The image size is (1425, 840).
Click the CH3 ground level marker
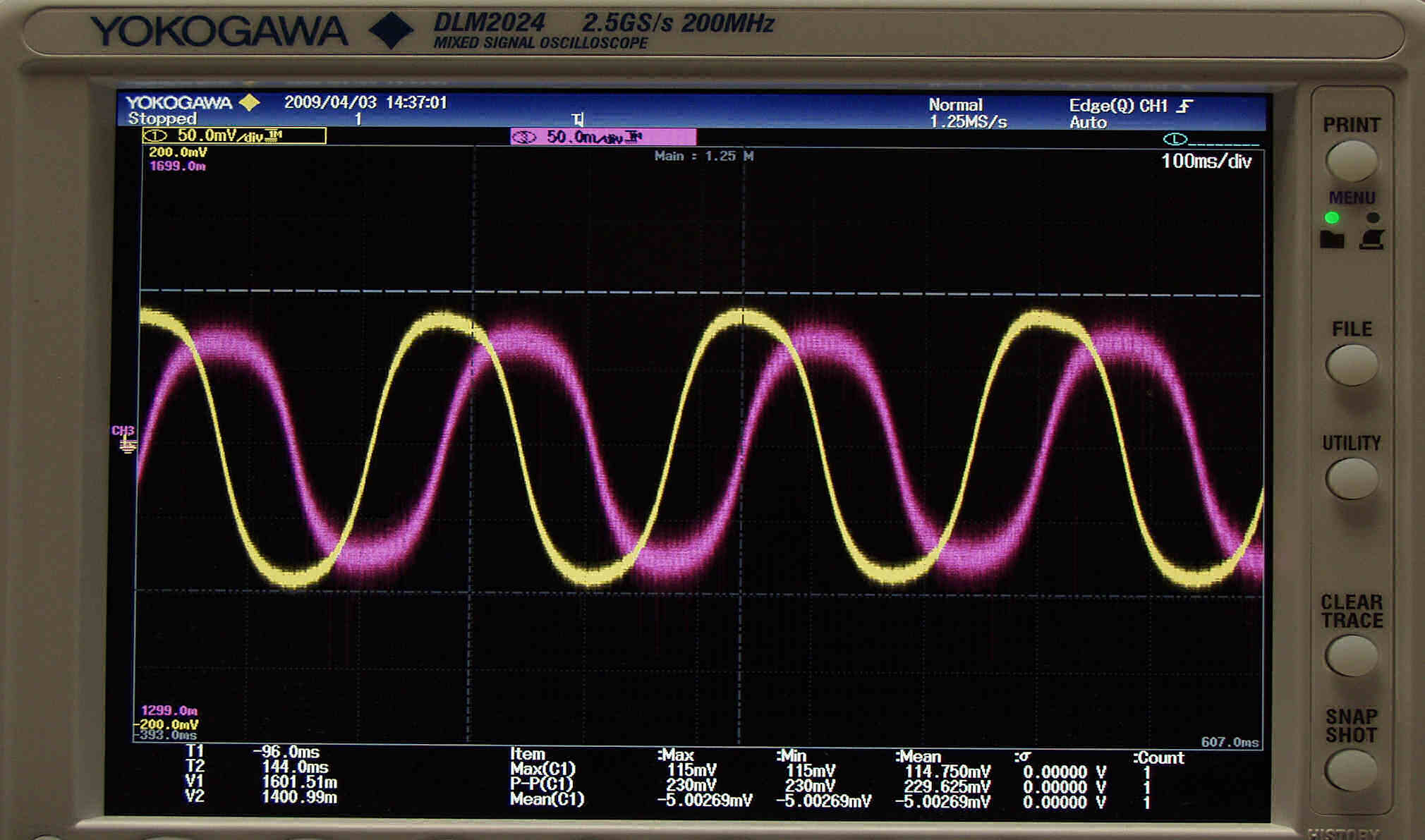point(126,440)
